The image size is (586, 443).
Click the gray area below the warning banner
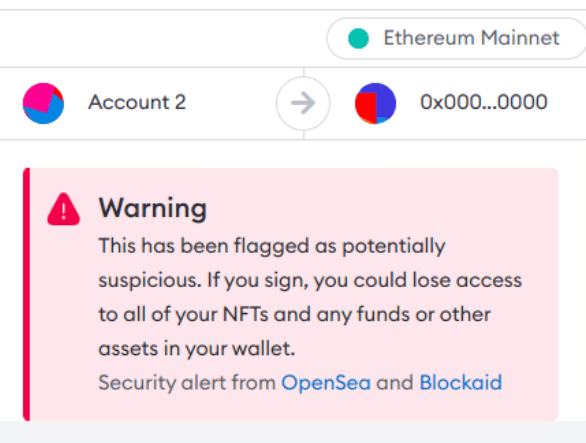click(293, 432)
